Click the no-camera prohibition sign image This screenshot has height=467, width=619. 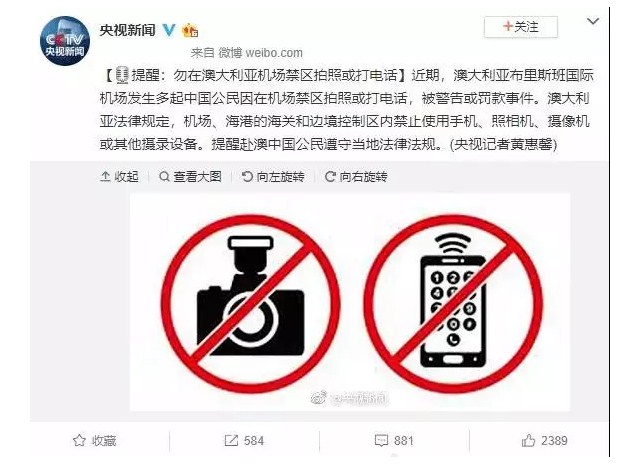[x=251, y=303]
